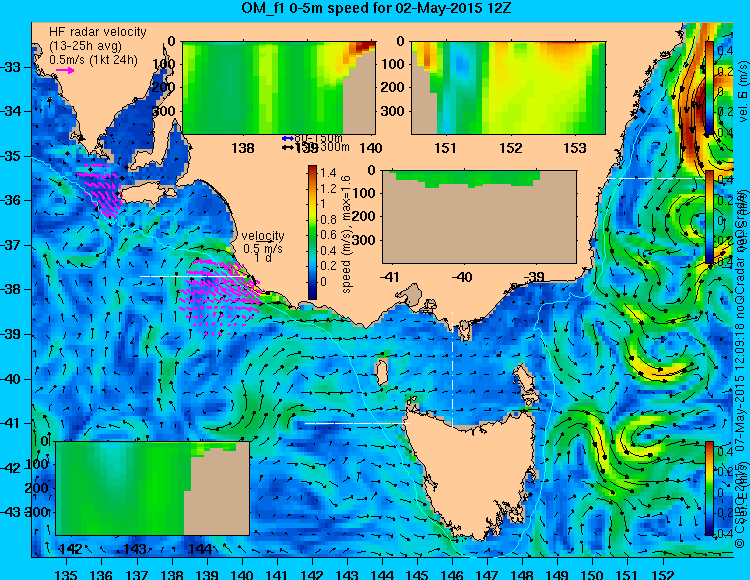Click the white dashed vertical section line at 146
Screen dimensions: 750x580
click(x=452, y=368)
